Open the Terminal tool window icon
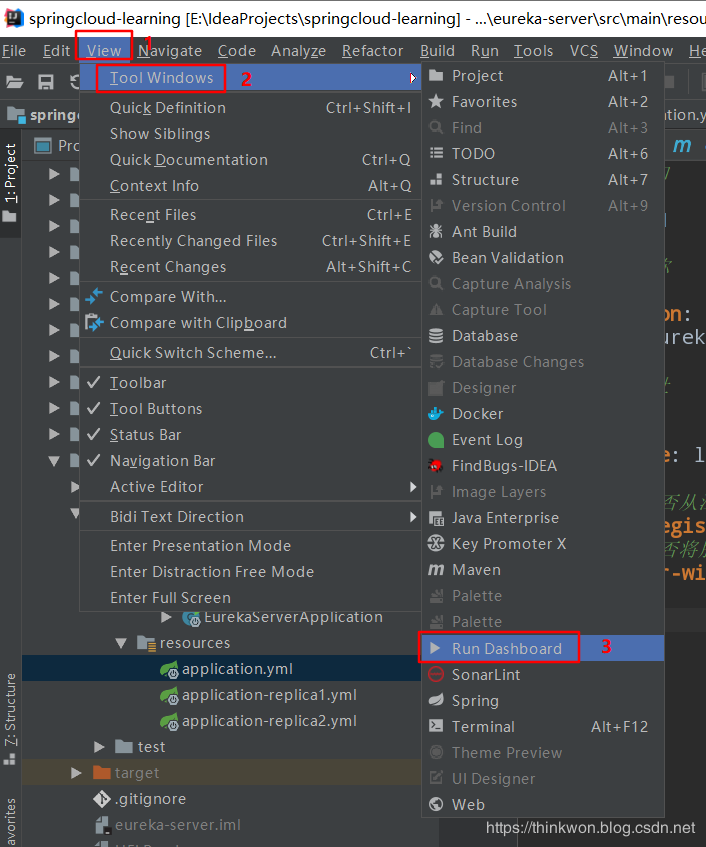Viewport: 706px width, 847px height. [435, 727]
